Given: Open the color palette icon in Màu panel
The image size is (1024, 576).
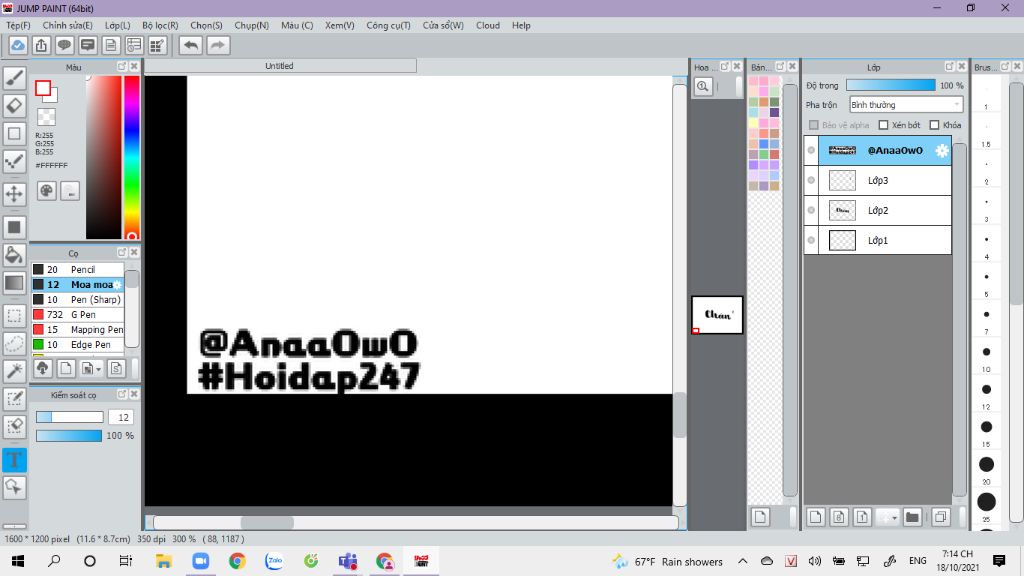Looking at the screenshot, I should coord(46,191).
